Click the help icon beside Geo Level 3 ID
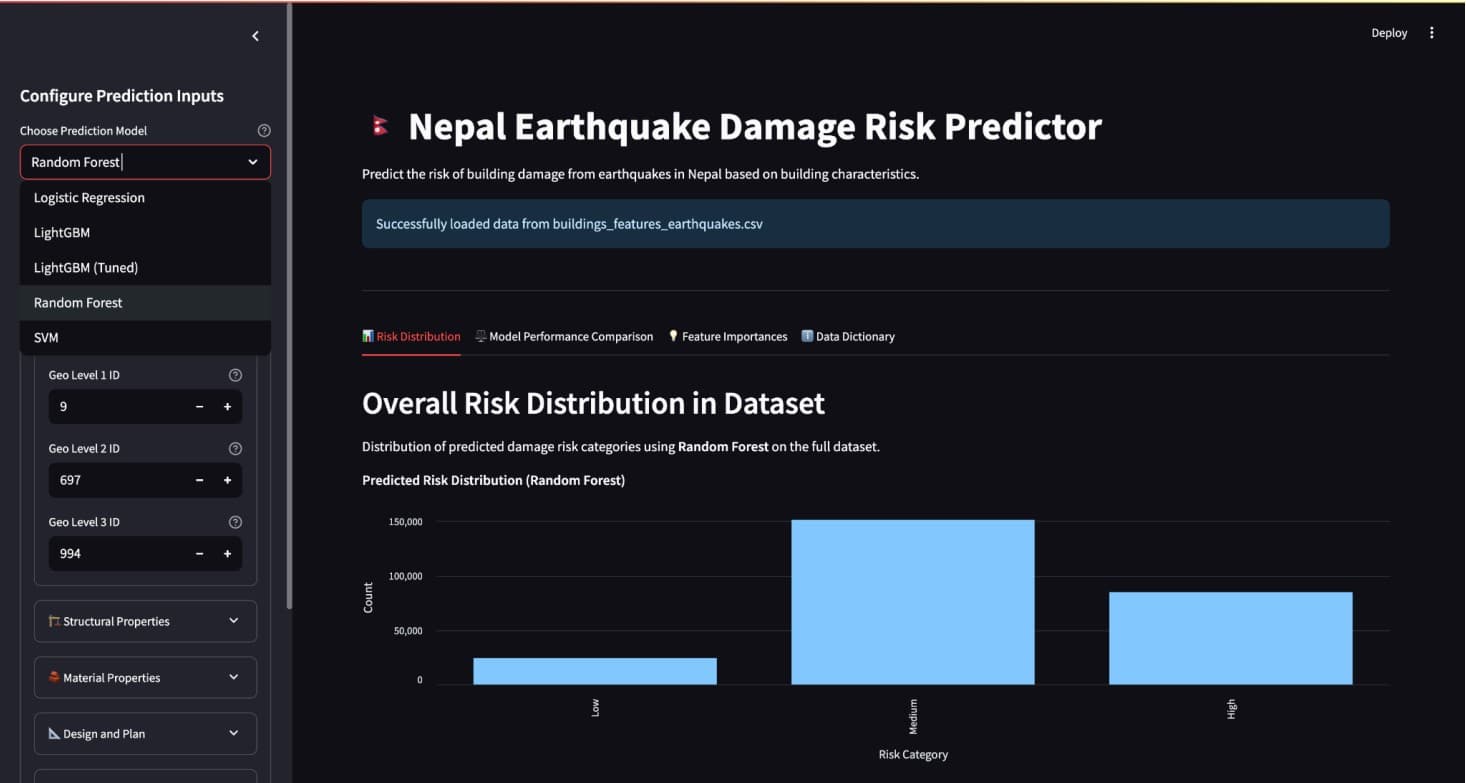This screenshot has width=1466, height=783. tap(235, 521)
